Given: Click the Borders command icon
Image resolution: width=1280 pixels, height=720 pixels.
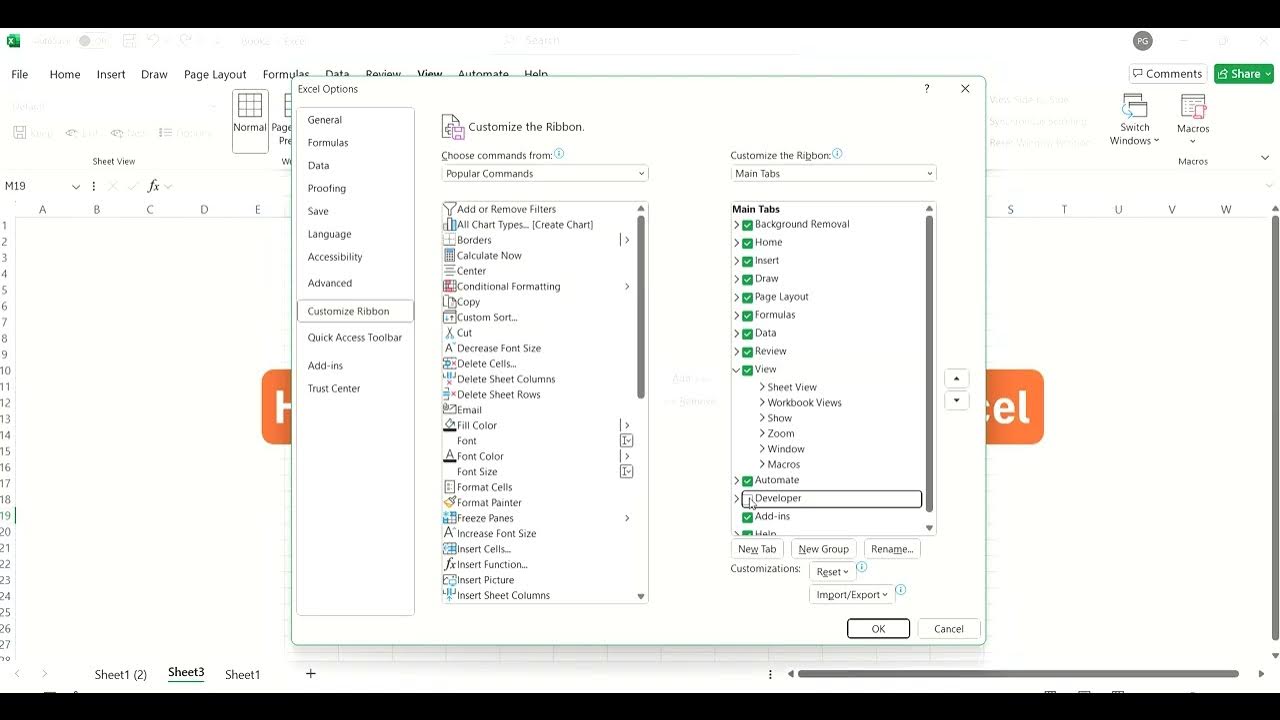Looking at the screenshot, I should pos(449,240).
